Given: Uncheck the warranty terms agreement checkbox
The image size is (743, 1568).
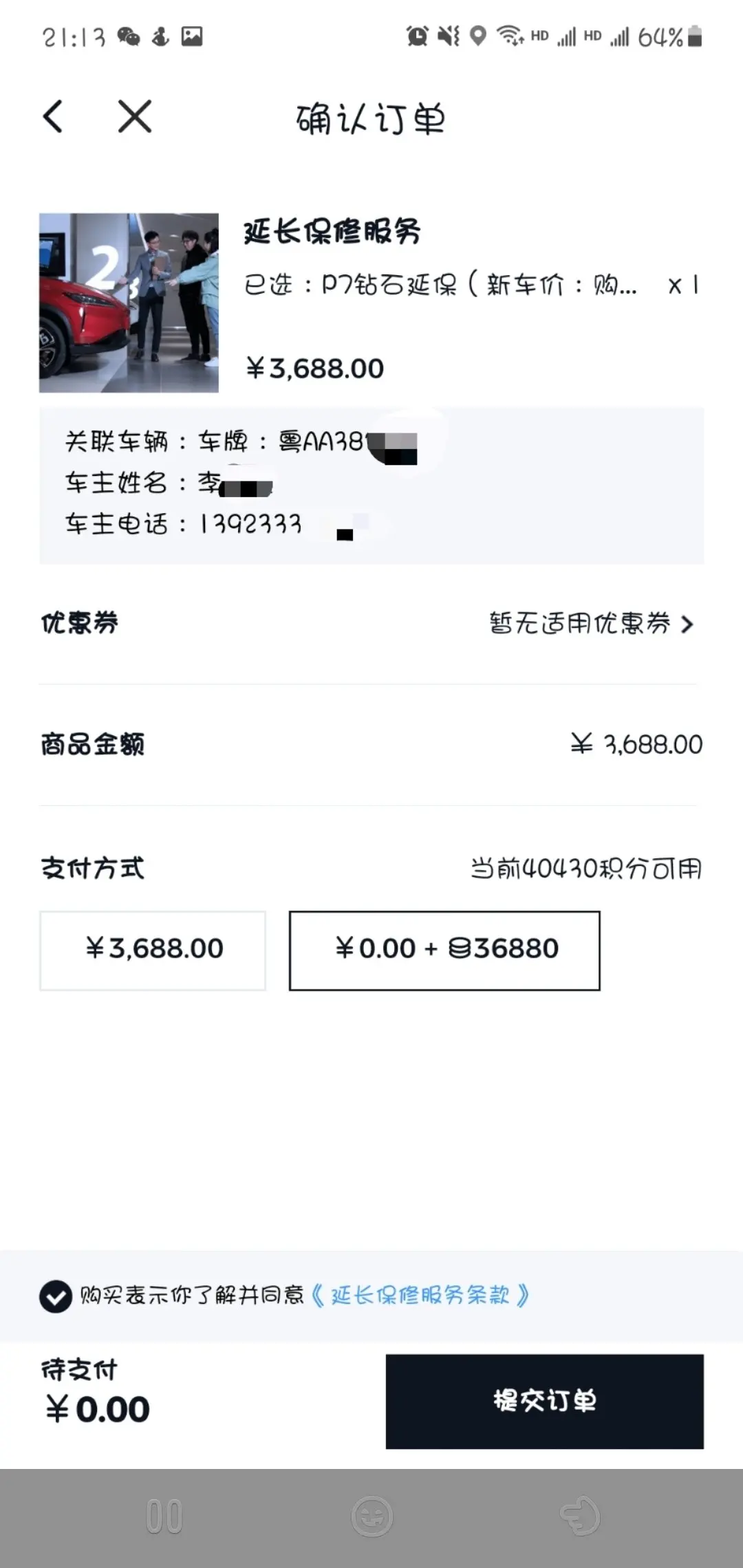Looking at the screenshot, I should tap(56, 1297).
